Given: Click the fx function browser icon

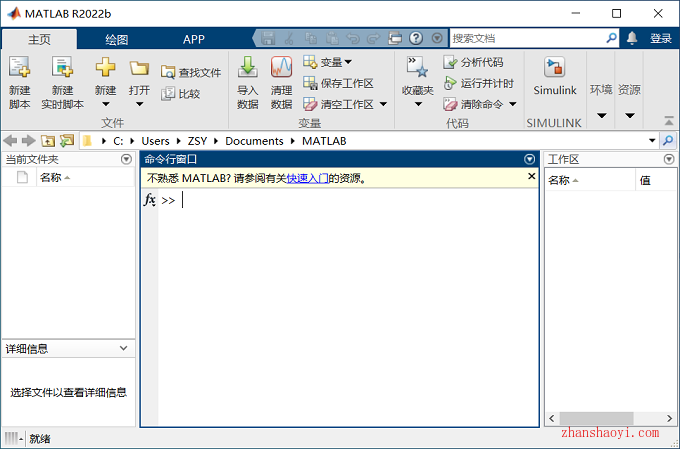Looking at the screenshot, I should tap(150, 200).
